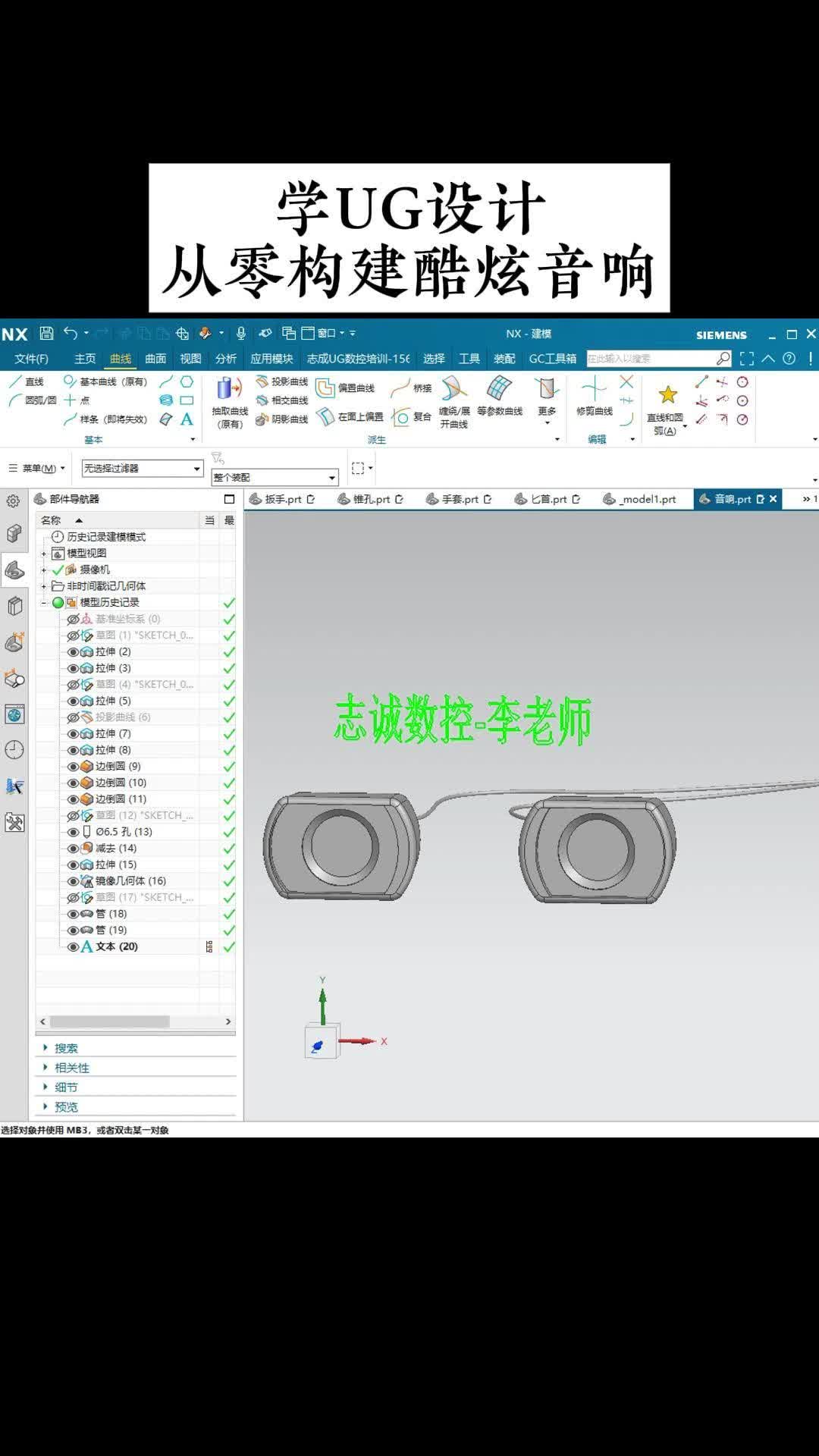Expand the 搜索 section

[x=66, y=1048]
